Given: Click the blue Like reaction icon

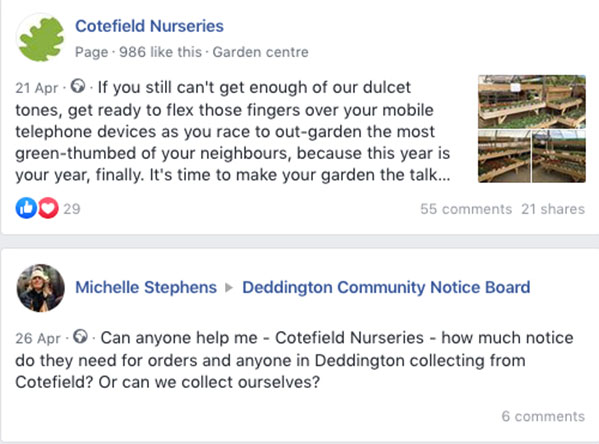Looking at the screenshot, I should tap(26, 208).
